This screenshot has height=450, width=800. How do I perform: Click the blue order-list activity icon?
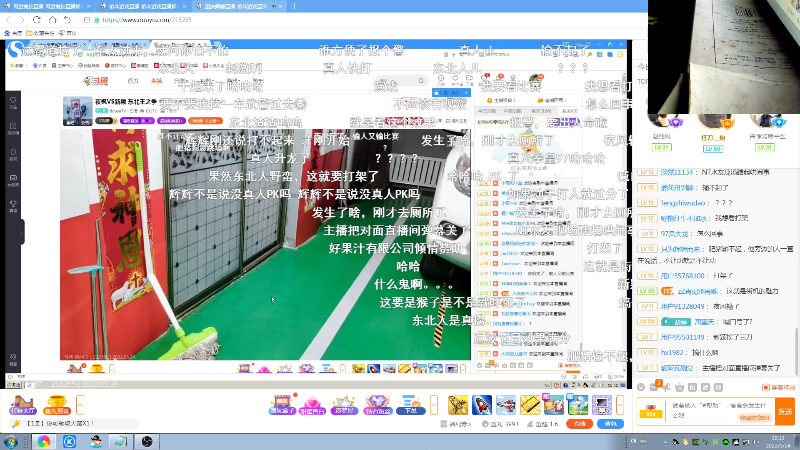(x=410, y=405)
